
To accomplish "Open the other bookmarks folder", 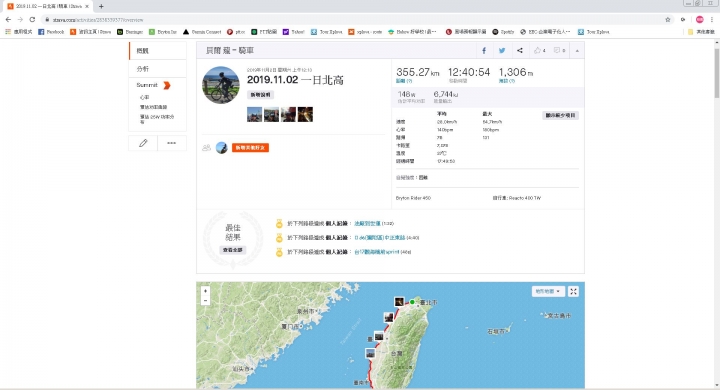I will (x=701, y=32).
